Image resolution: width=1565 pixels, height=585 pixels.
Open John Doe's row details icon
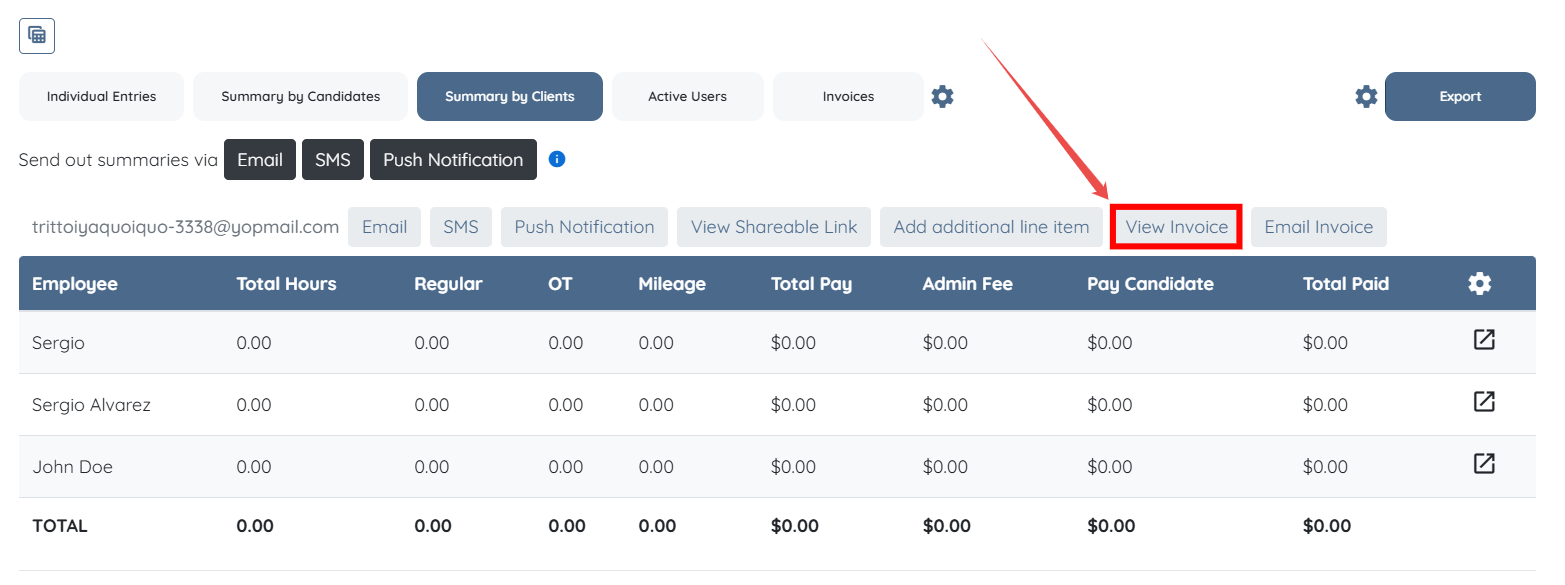pyautogui.click(x=1484, y=464)
